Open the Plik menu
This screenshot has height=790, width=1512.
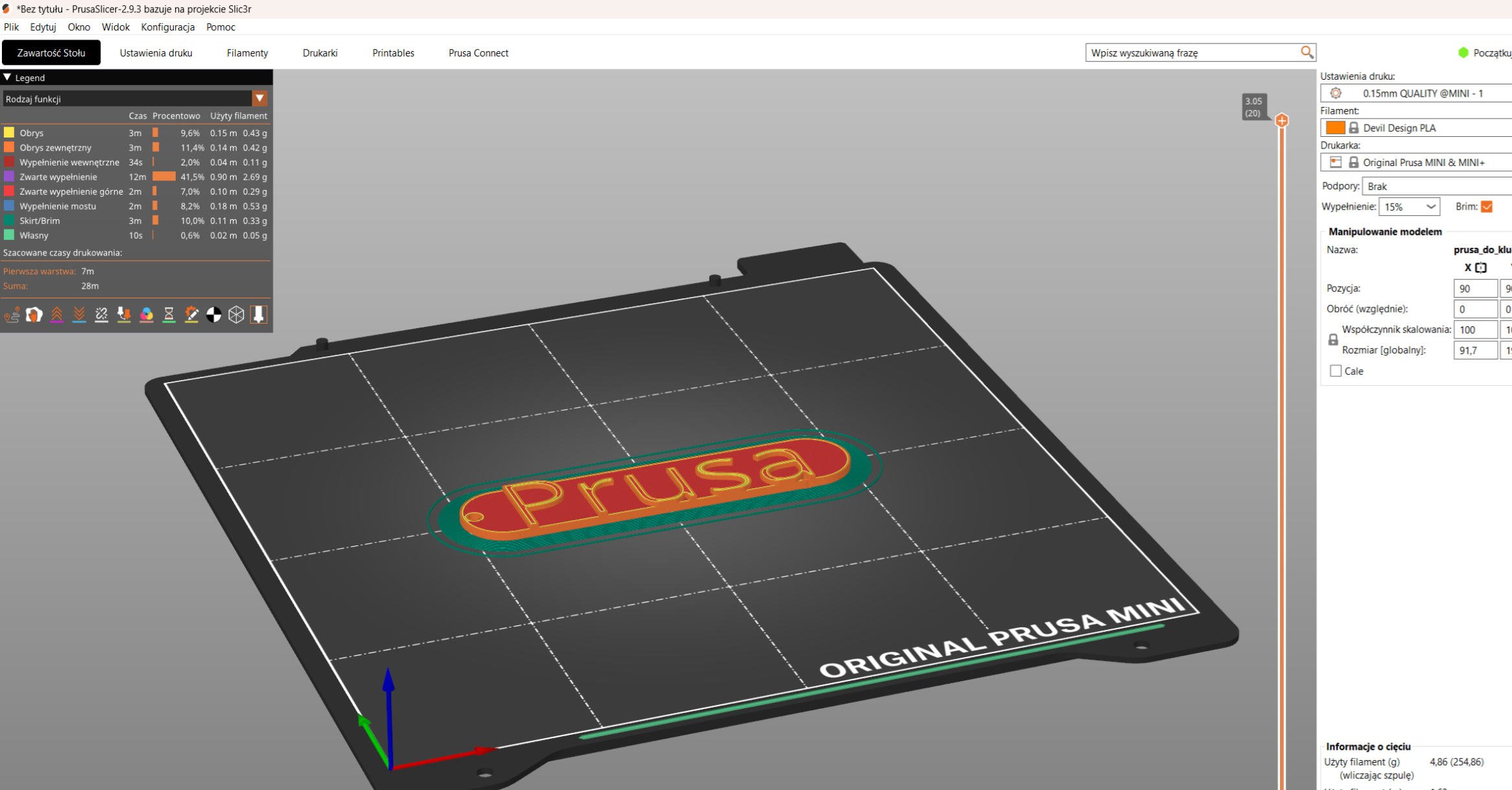pos(12,27)
